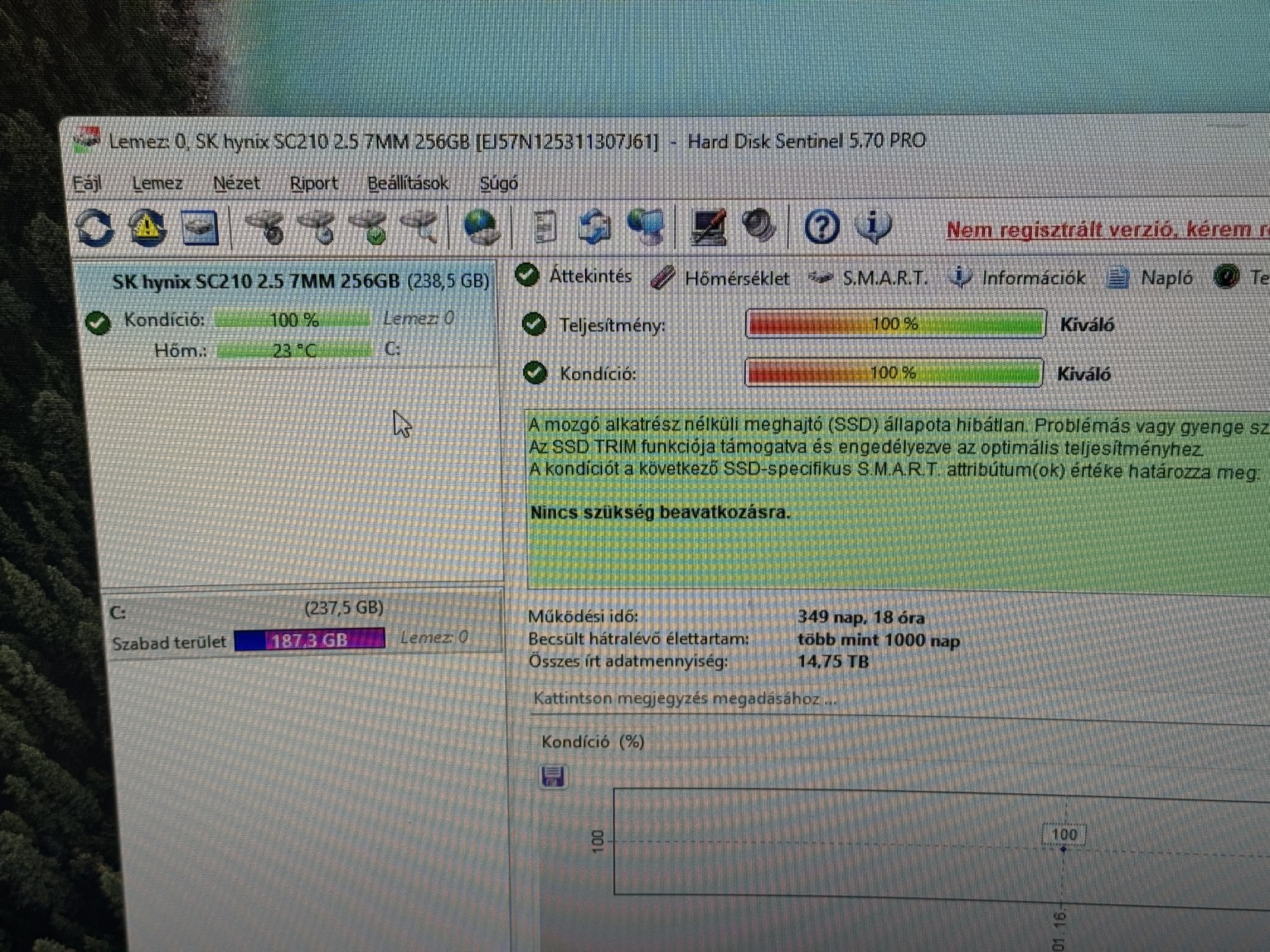Image resolution: width=1270 pixels, height=952 pixels.
Task: Open help via blue question mark icon
Action: (821, 227)
